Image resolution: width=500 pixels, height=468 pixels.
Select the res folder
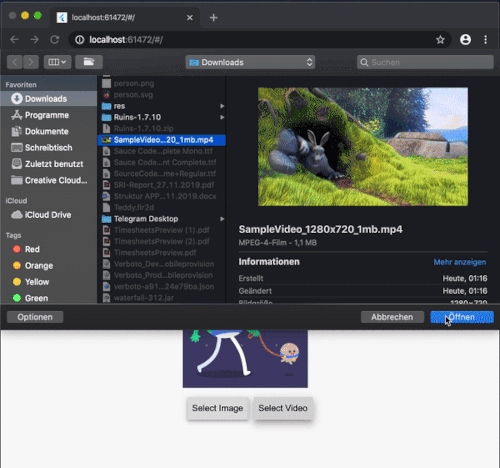[162, 106]
